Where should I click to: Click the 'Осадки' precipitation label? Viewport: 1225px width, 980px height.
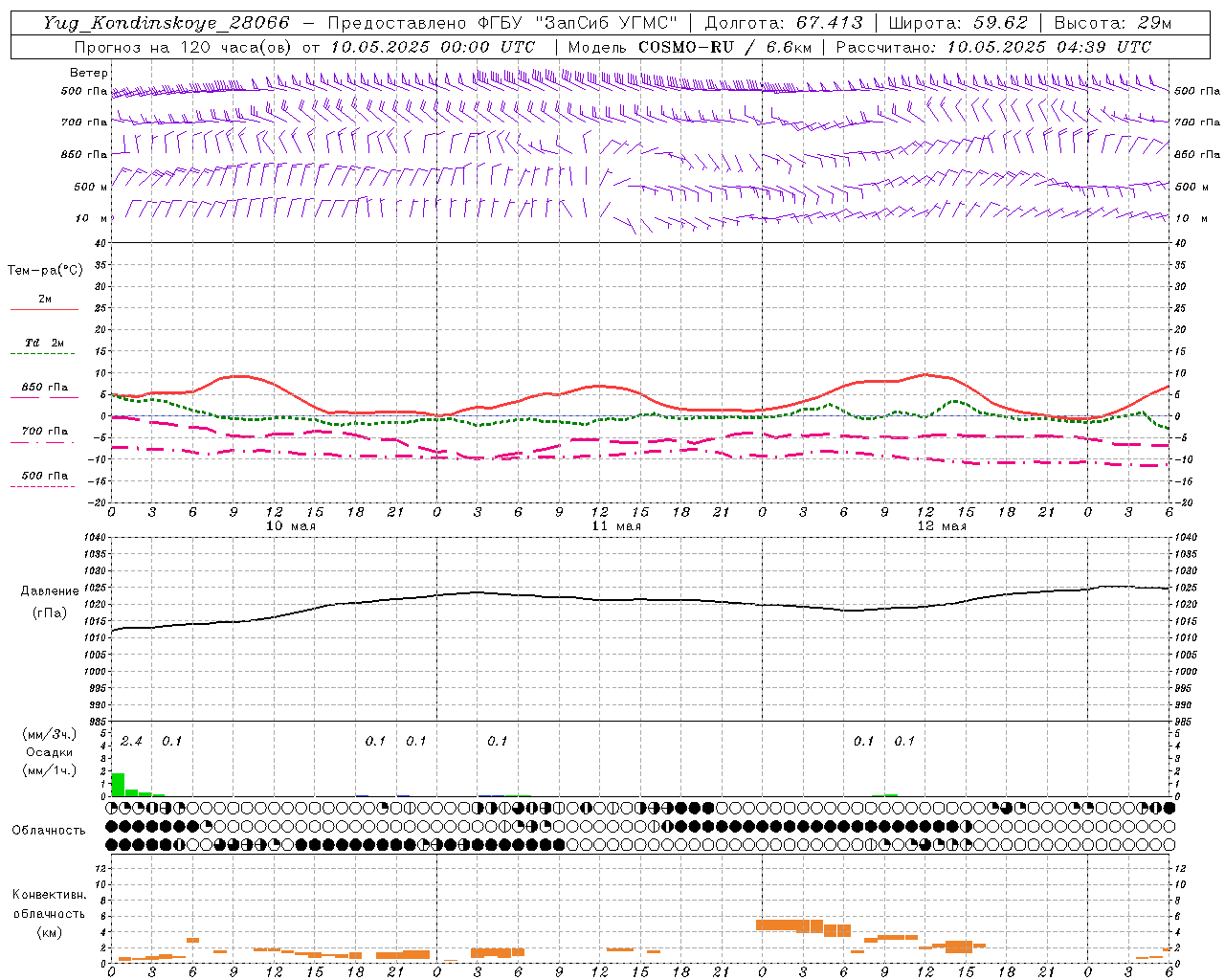[x=50, y=752]
